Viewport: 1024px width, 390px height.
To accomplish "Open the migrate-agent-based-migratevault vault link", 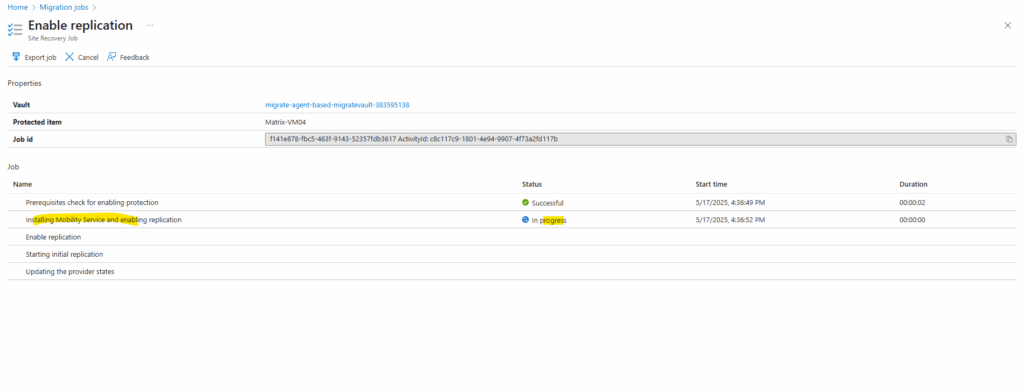I will tap(337, 105).
